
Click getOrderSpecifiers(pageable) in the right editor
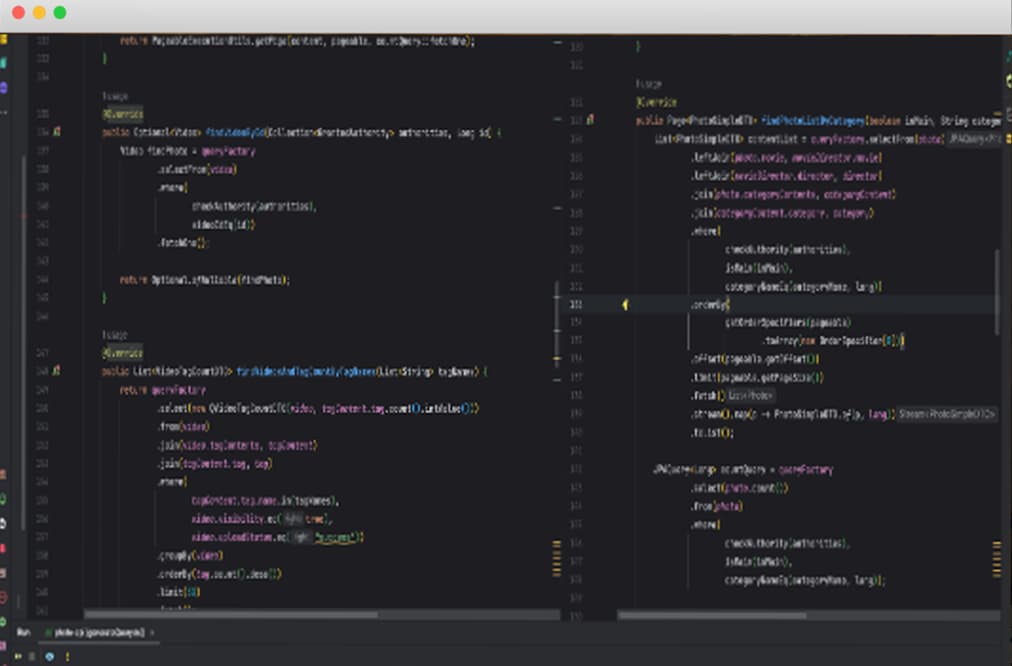788,322
